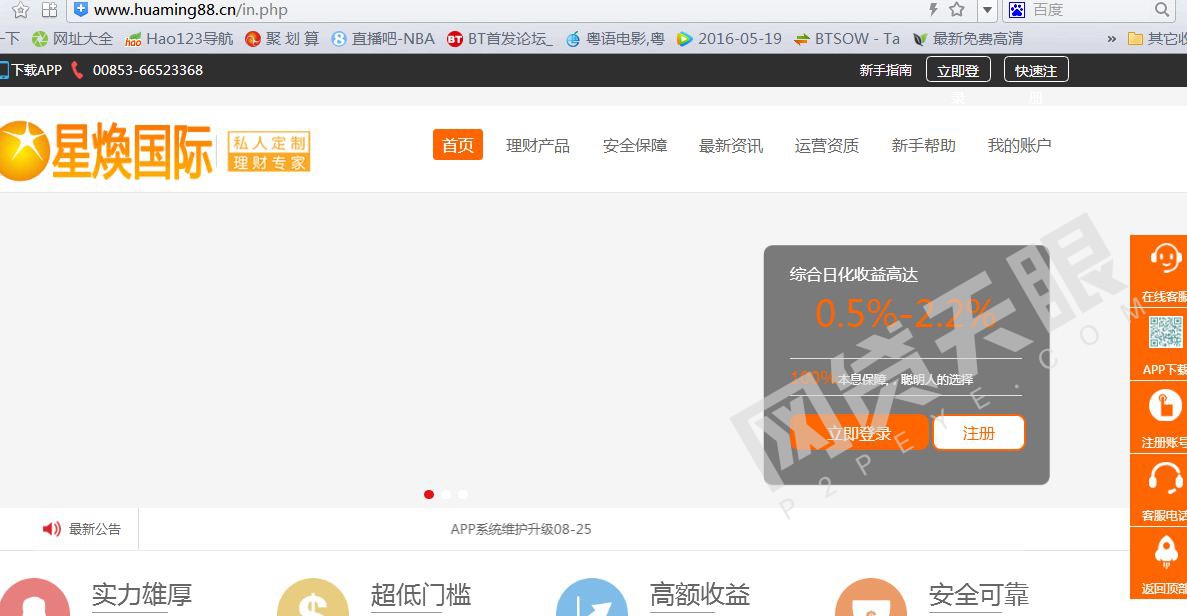Click the red speaker announcement icon
The width and height of the screenshot is (1187, 616).
point(51,529)
